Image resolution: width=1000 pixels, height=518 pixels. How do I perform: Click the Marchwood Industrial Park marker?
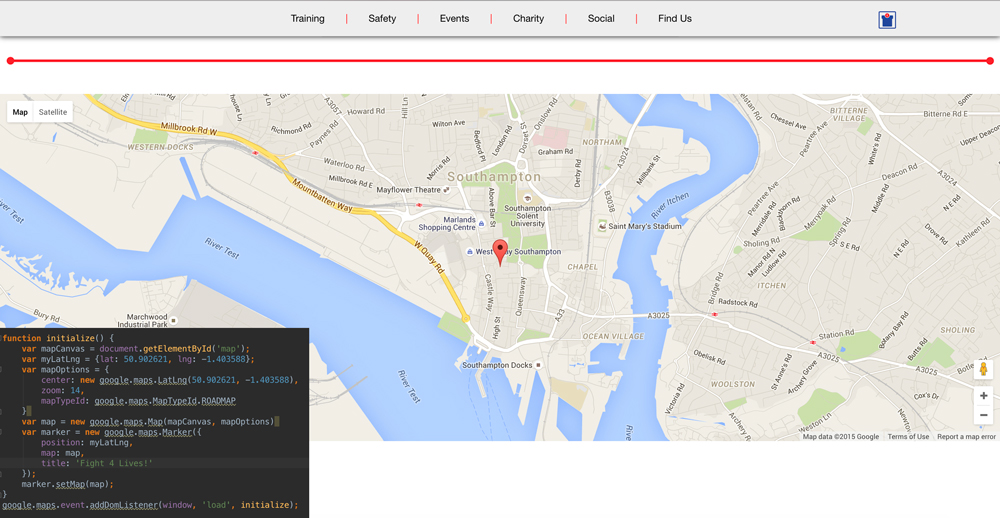click(173, 321)
